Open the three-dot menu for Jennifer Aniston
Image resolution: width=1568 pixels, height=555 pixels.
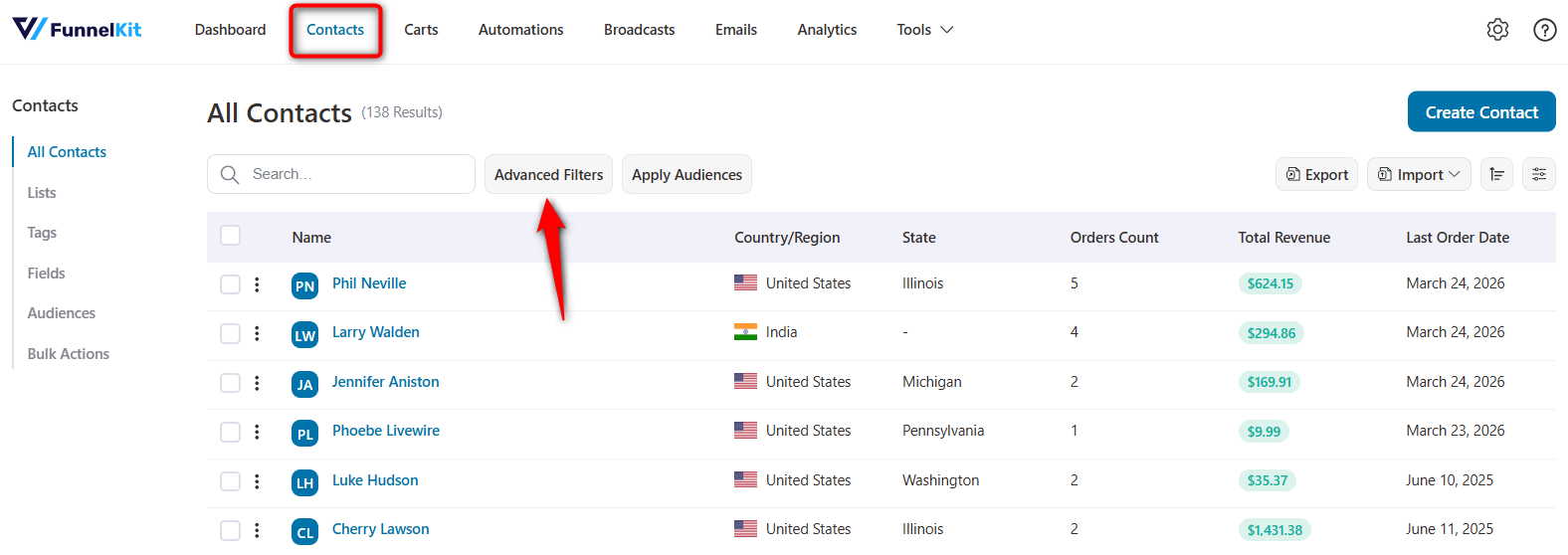pos(257,383)
